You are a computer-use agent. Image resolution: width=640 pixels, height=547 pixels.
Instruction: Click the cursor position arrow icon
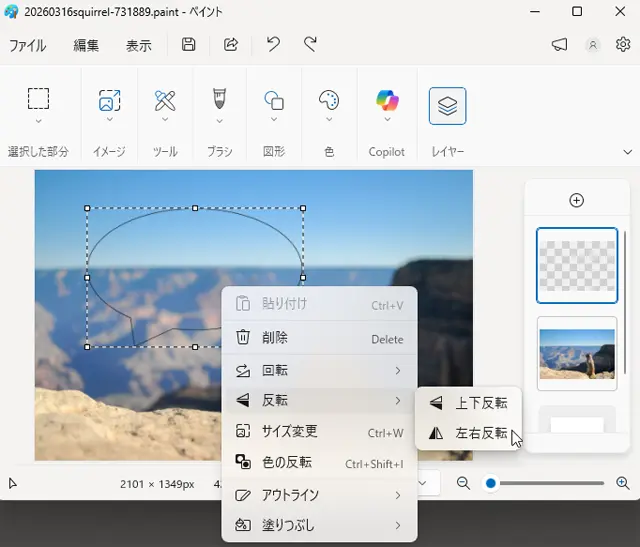(13, 484)
